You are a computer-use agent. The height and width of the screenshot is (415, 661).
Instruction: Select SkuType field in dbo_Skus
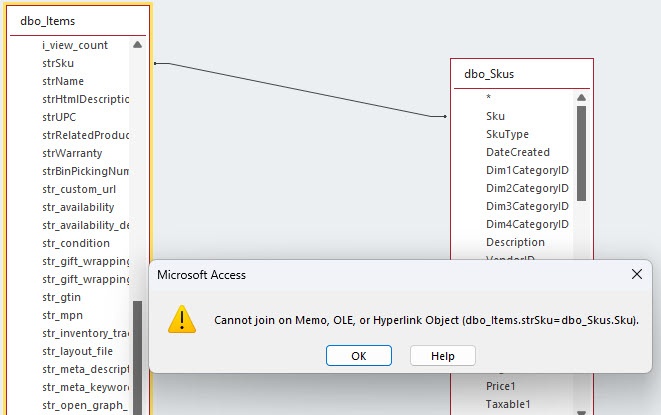507,134
